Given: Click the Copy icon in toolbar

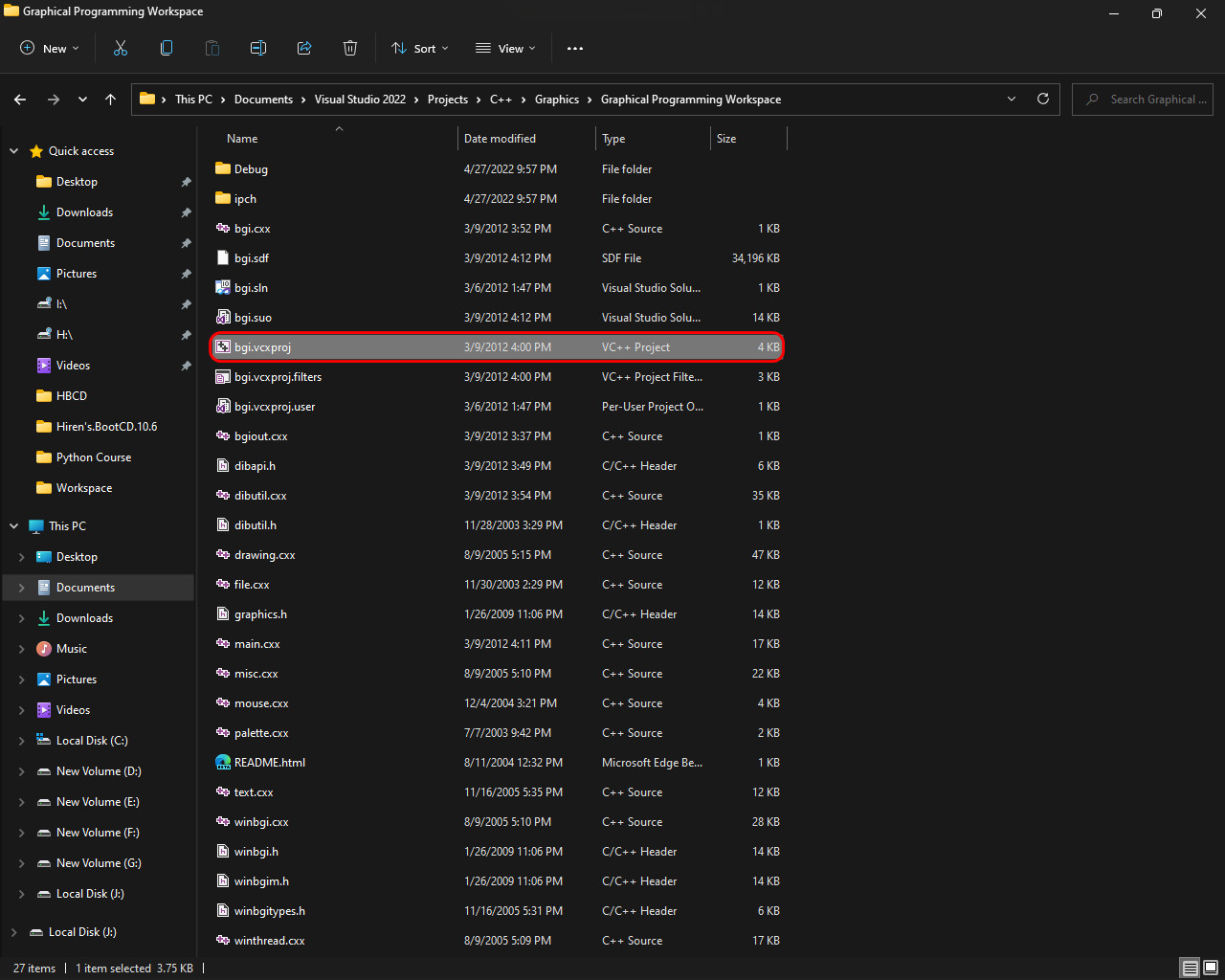Looking at the screenshot, I should (167, 48).
